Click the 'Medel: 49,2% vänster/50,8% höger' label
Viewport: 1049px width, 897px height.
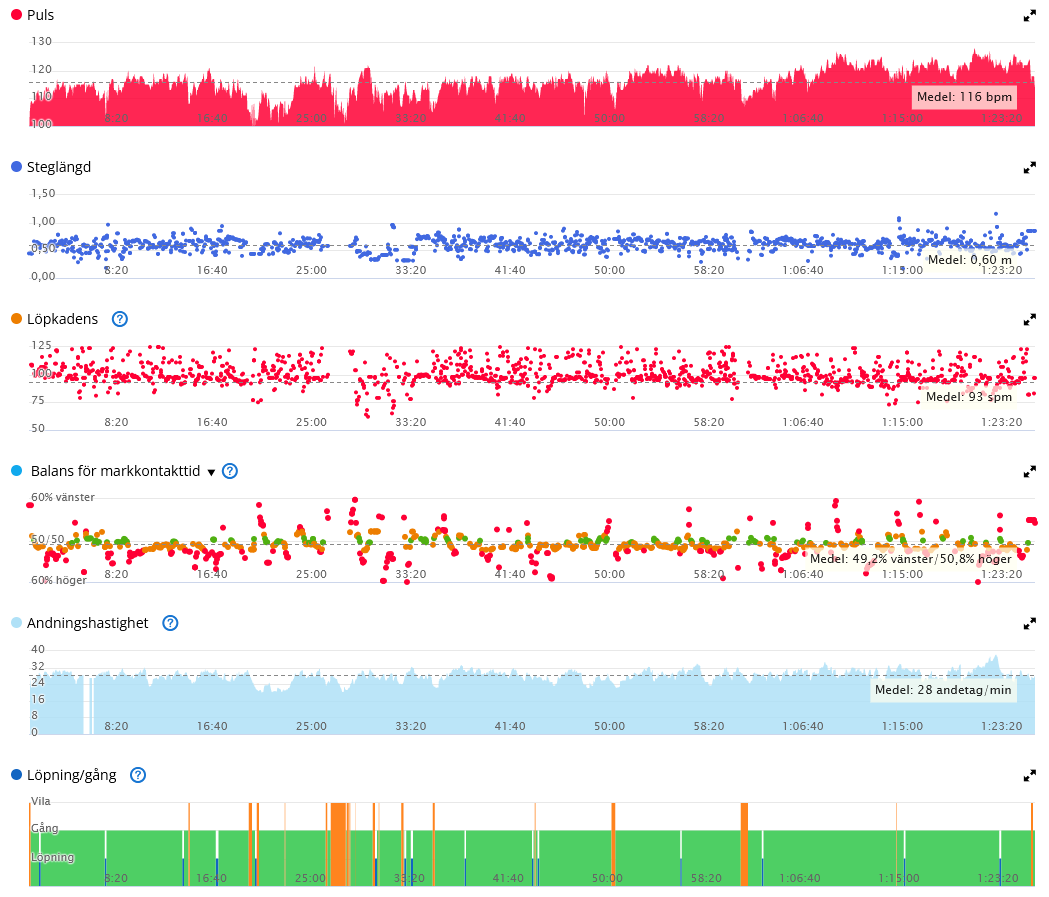(911, 559)
